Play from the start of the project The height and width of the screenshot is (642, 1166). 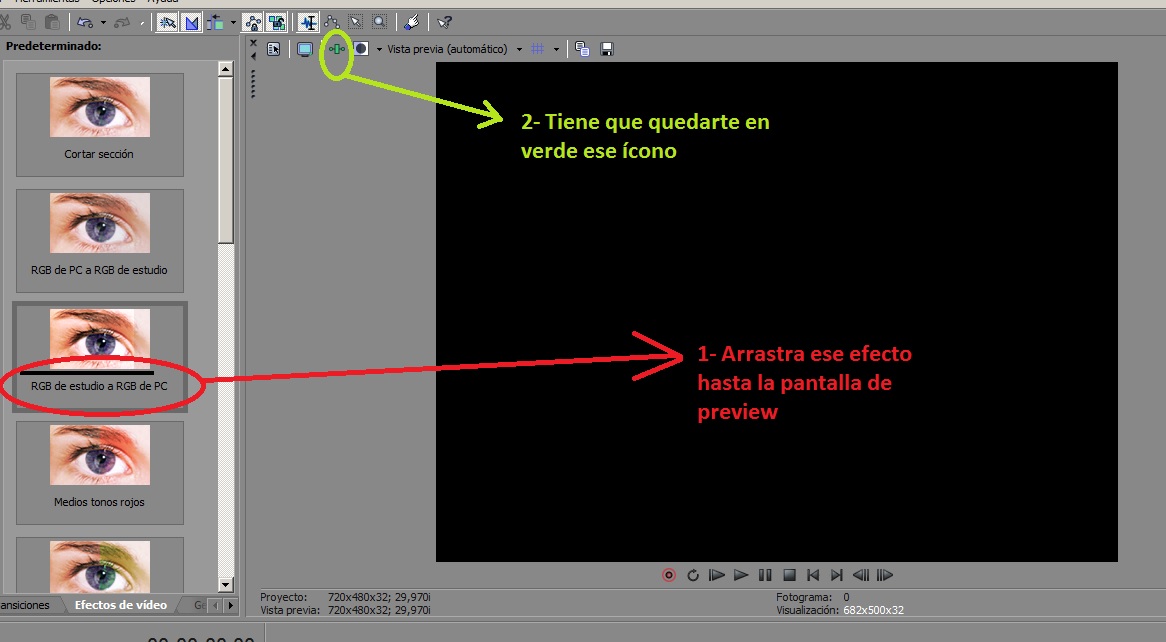pyautogui.click(x=716, y=575)
